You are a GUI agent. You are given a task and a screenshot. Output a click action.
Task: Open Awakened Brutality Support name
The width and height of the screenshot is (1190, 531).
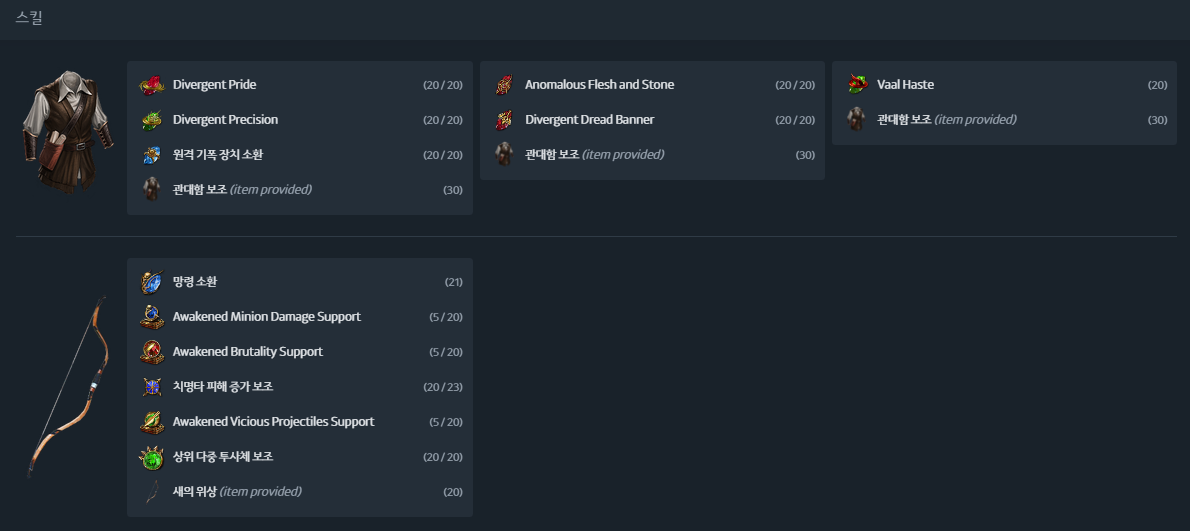pos(248,352)
